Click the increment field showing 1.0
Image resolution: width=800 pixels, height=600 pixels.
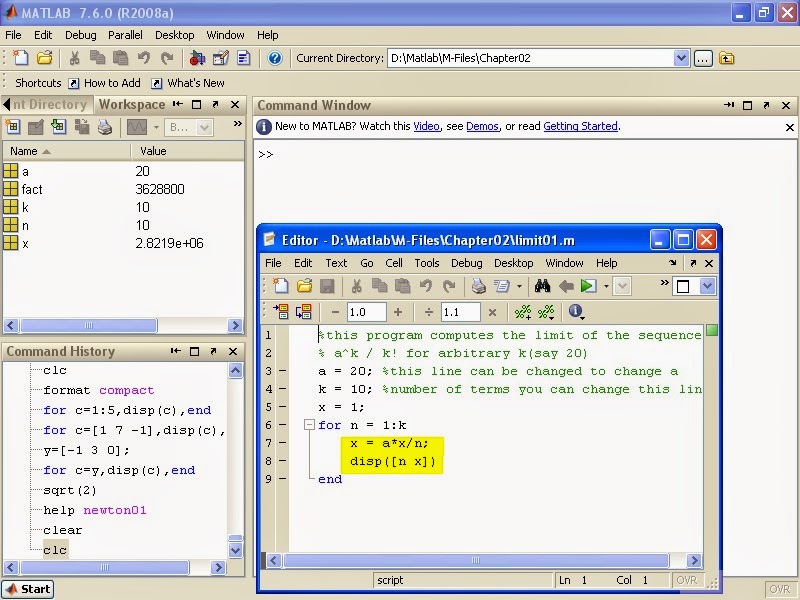(366, 312)
